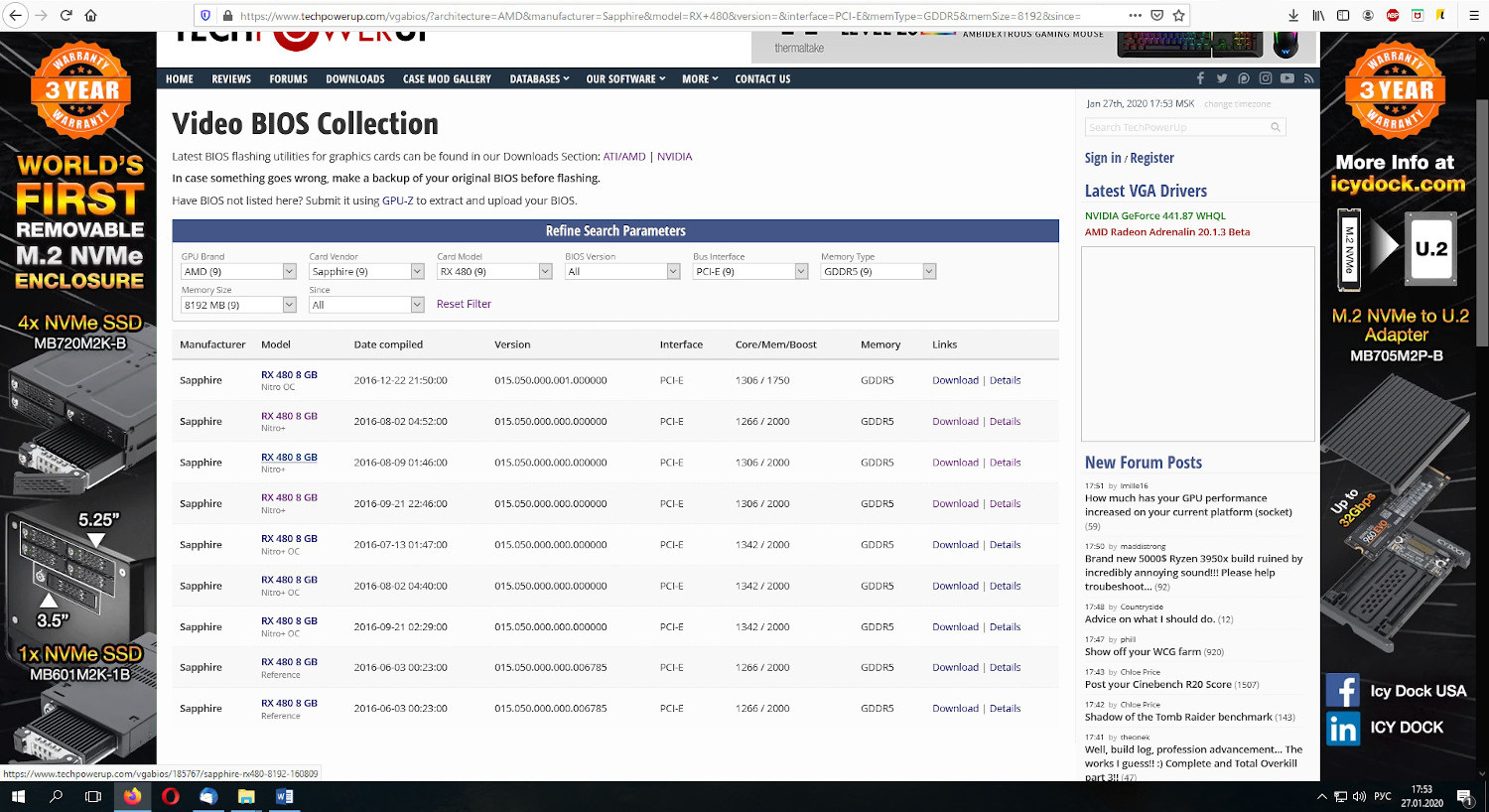
Task: Save page to Pocket icon
Action: coord(1156,15)
